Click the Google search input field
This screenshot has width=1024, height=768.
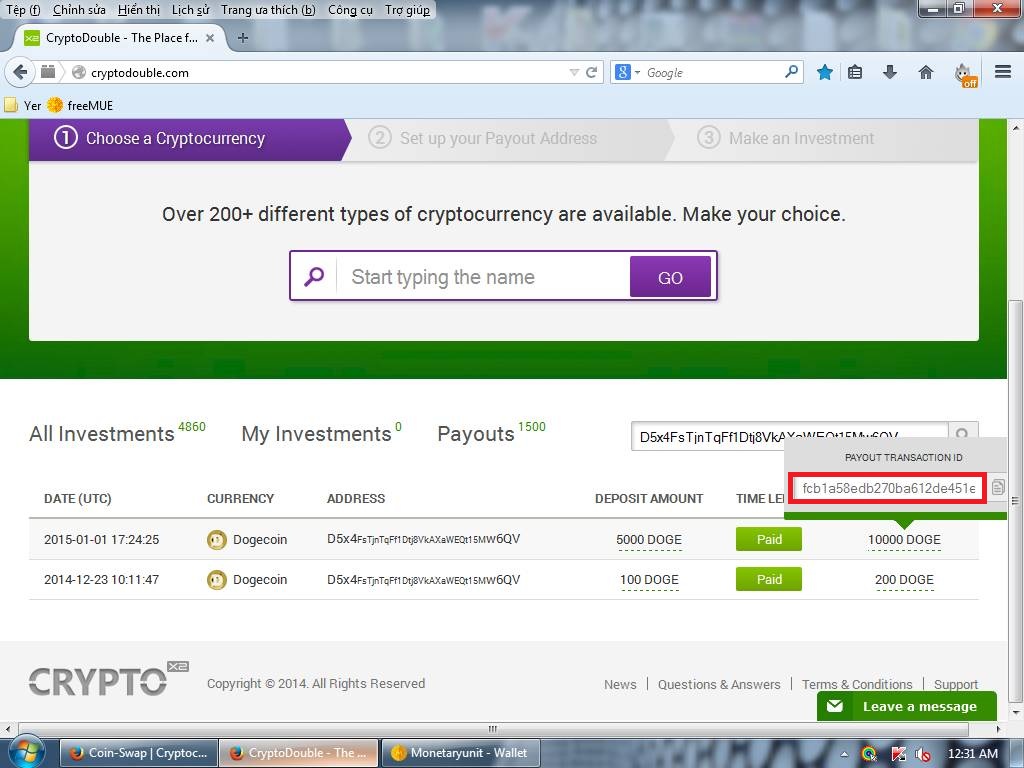pos(713,72)
